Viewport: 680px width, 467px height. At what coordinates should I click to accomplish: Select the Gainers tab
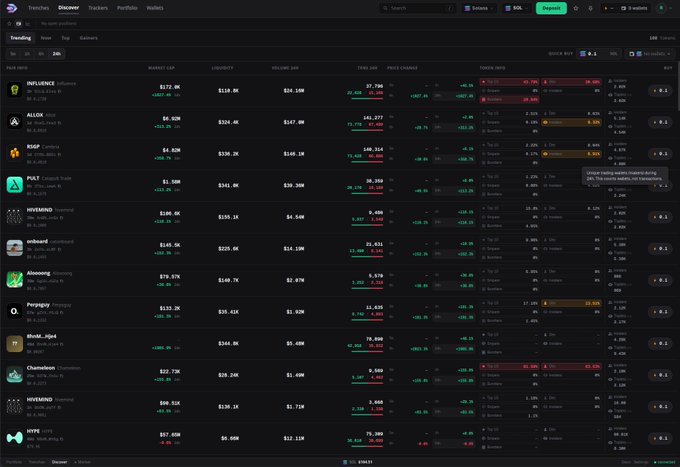pyautogui.click(x=88, y=38)
